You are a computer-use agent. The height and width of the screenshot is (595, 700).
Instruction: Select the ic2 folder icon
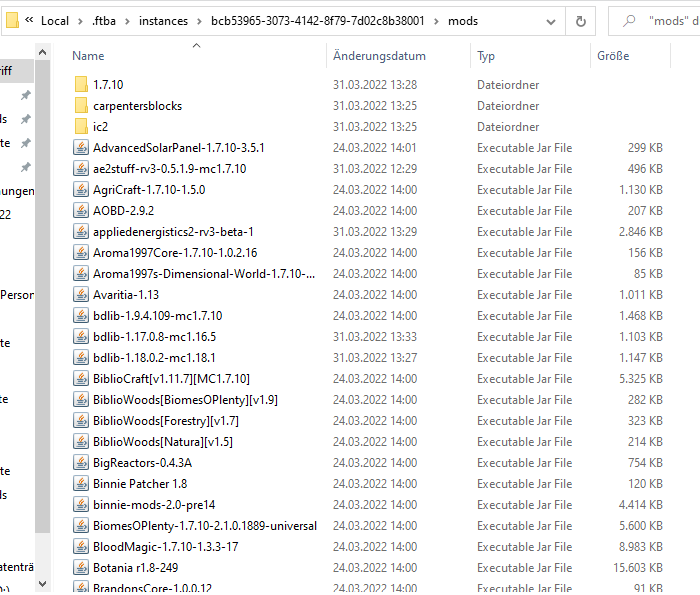(81, 126)
